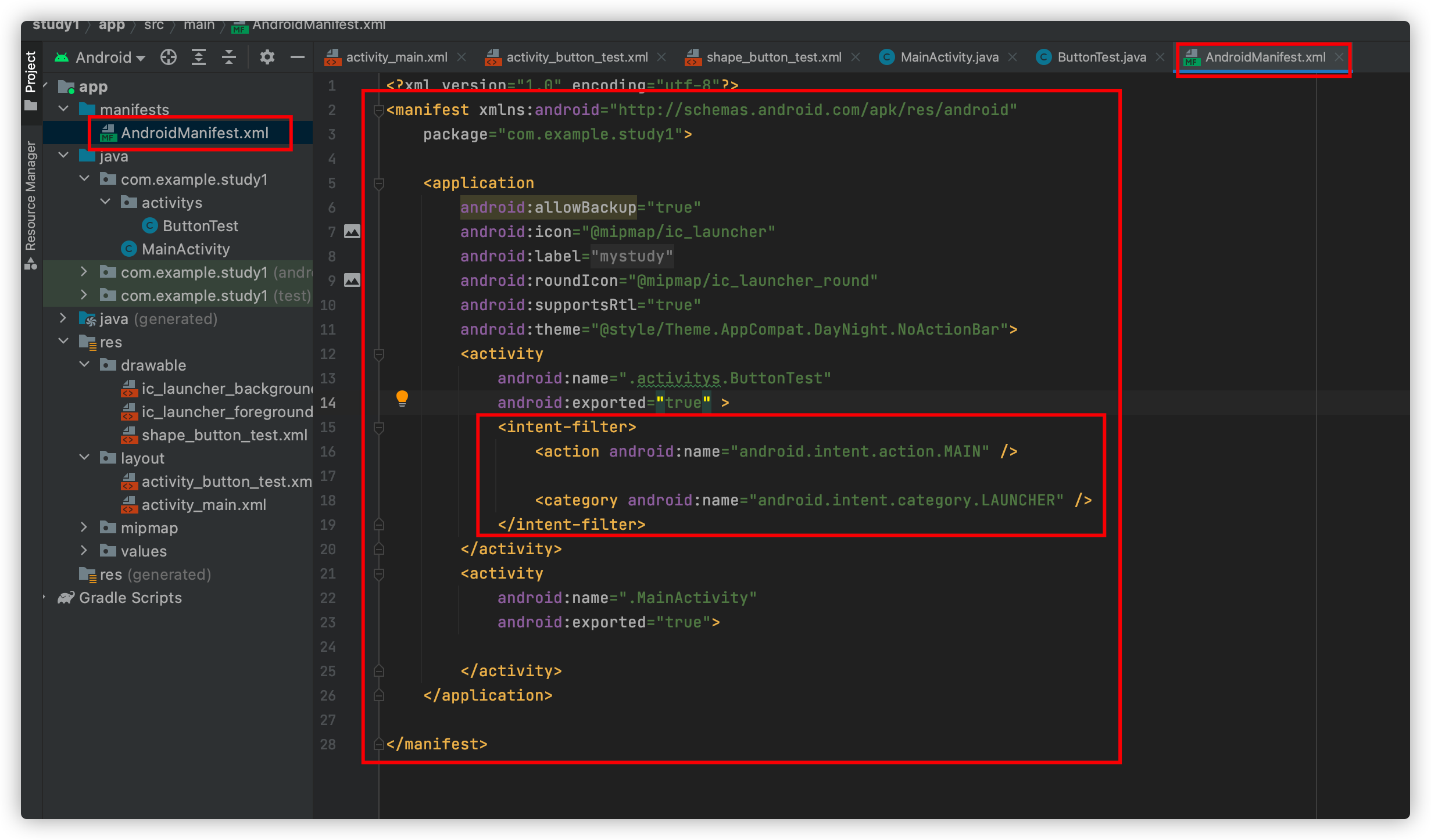Fold the manifest tag at line 2
The image size is (1431, 840).
pos(379,110)
